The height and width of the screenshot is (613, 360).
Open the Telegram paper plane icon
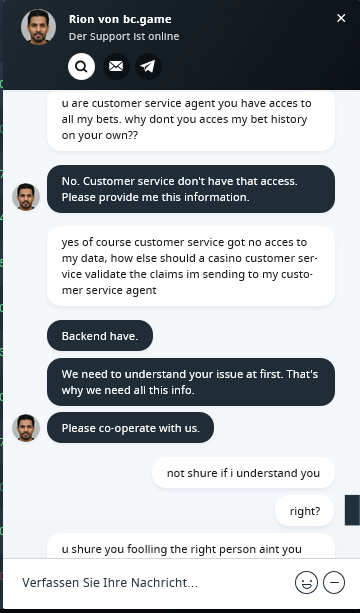click(x=148, y=66)
